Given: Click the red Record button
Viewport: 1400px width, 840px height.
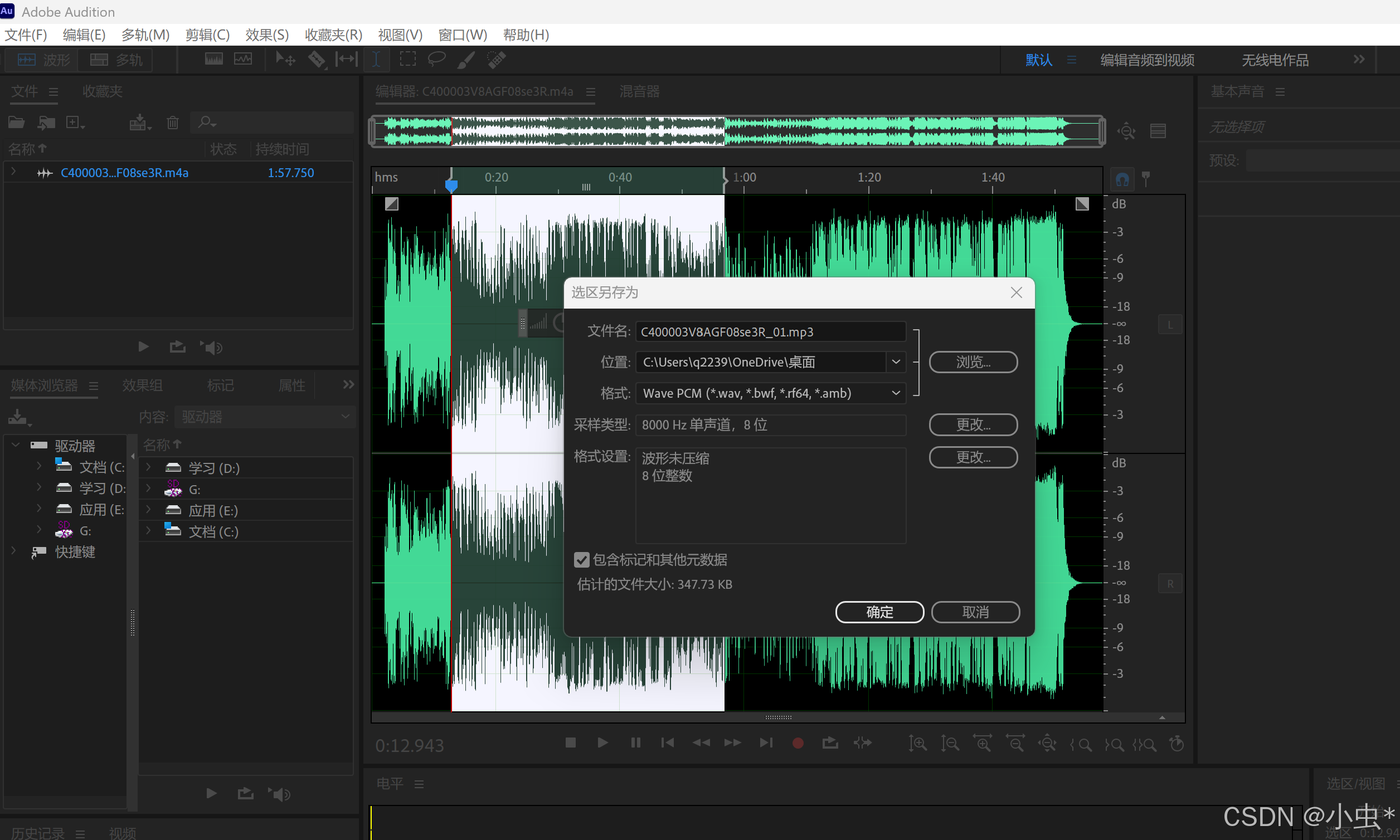Looking at the screenshot, I should point(798,743).
